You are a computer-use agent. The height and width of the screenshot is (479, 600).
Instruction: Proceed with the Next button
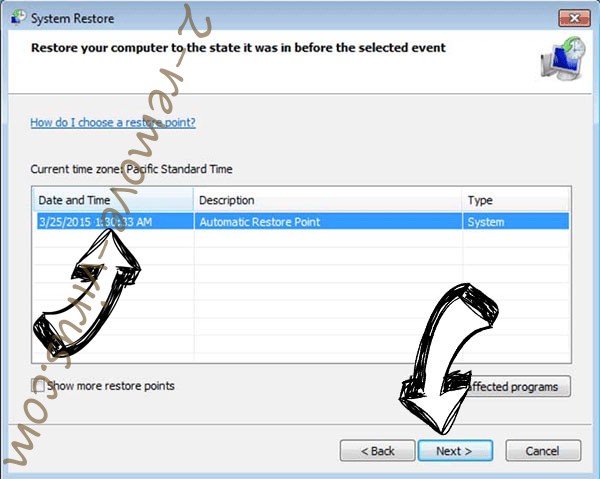pos(455,451)
